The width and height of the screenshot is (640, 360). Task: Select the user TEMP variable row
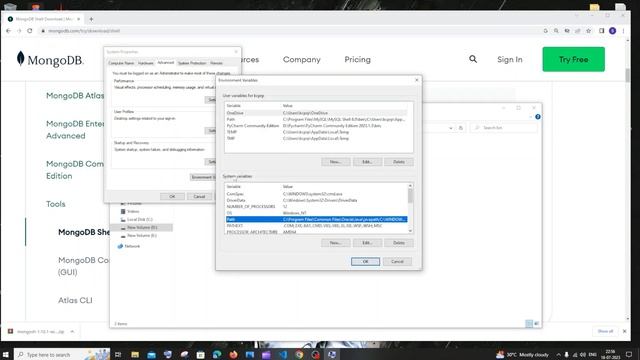(x=316, y=132)
